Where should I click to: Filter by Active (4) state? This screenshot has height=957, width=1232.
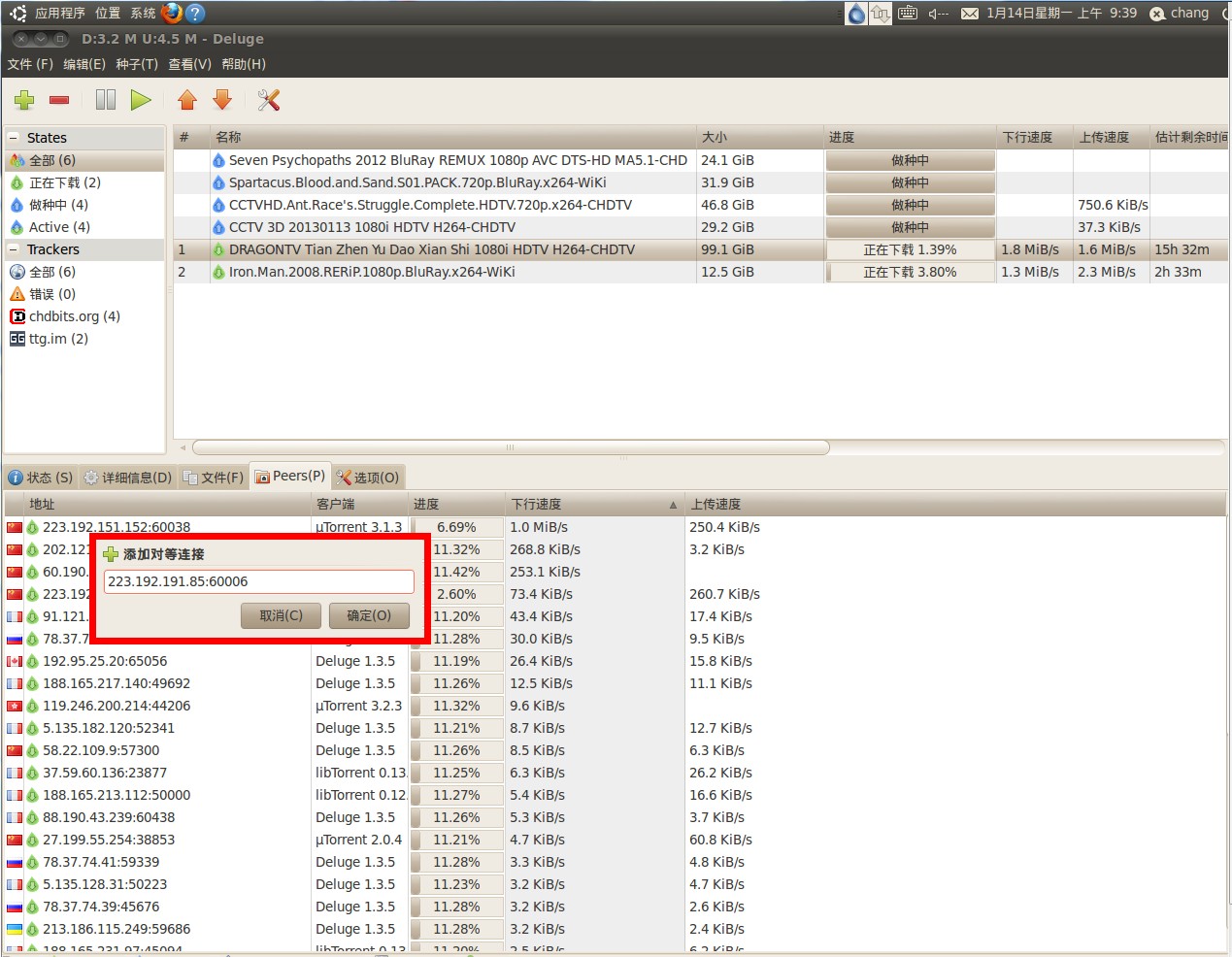(84, 227)
